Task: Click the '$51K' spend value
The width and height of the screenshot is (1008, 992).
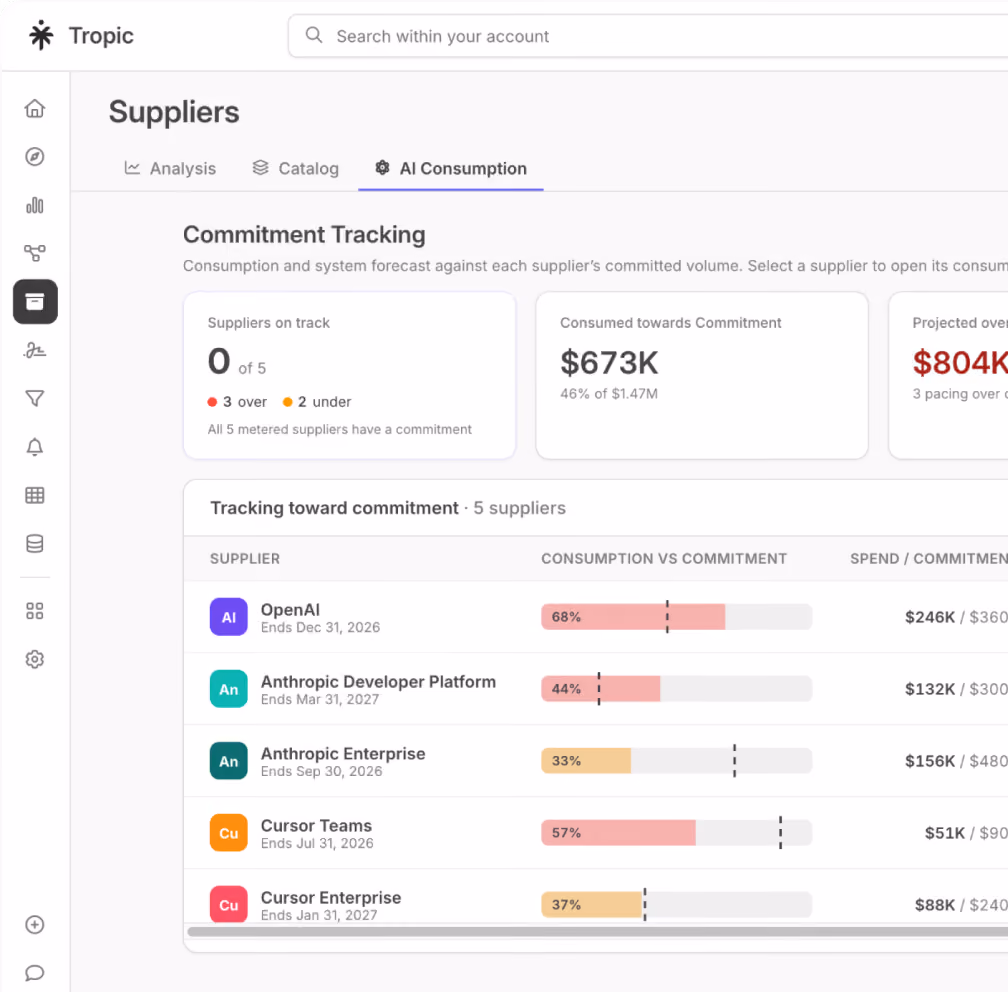Action: pyautogui.click(x=944, y=833)
